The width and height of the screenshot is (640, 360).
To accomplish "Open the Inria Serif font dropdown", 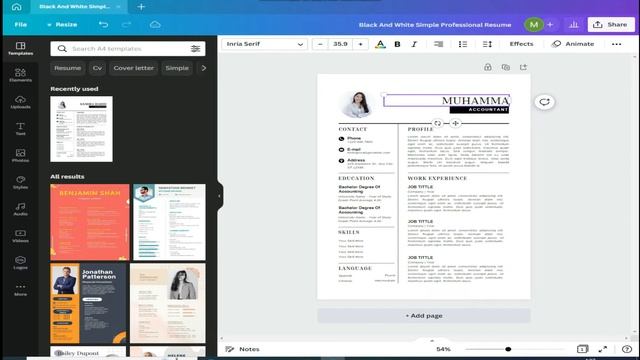I will click(264, 44).
